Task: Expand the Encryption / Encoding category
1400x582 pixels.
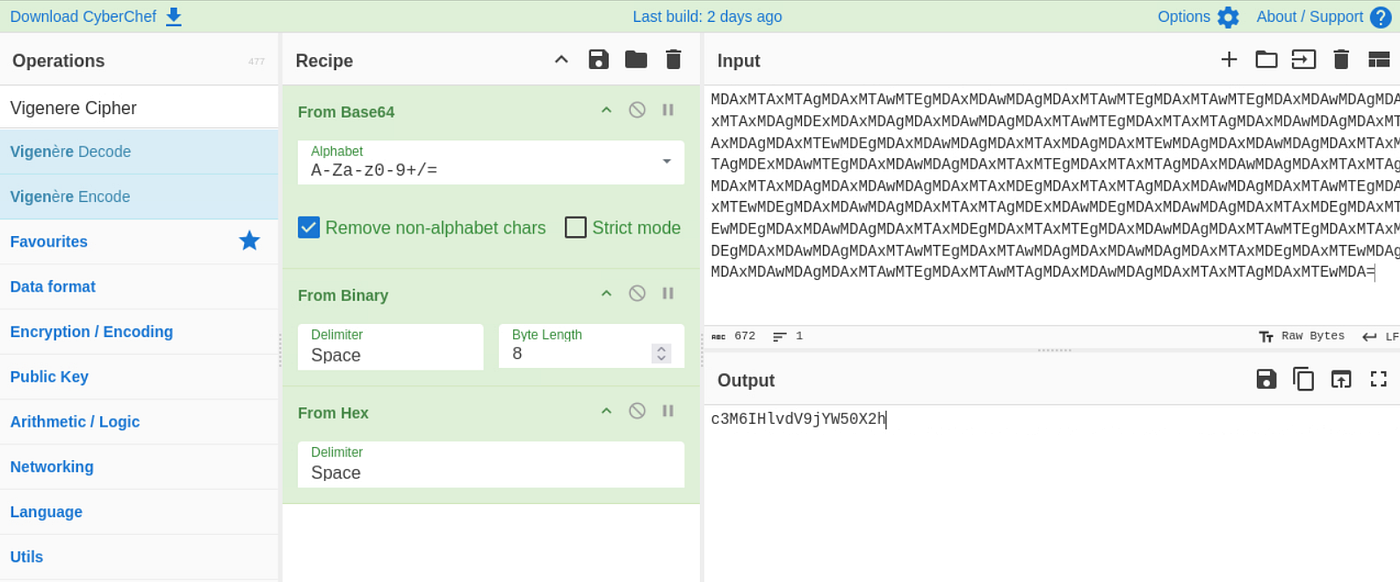Action: pyautogui.click(x=139, y=332)
